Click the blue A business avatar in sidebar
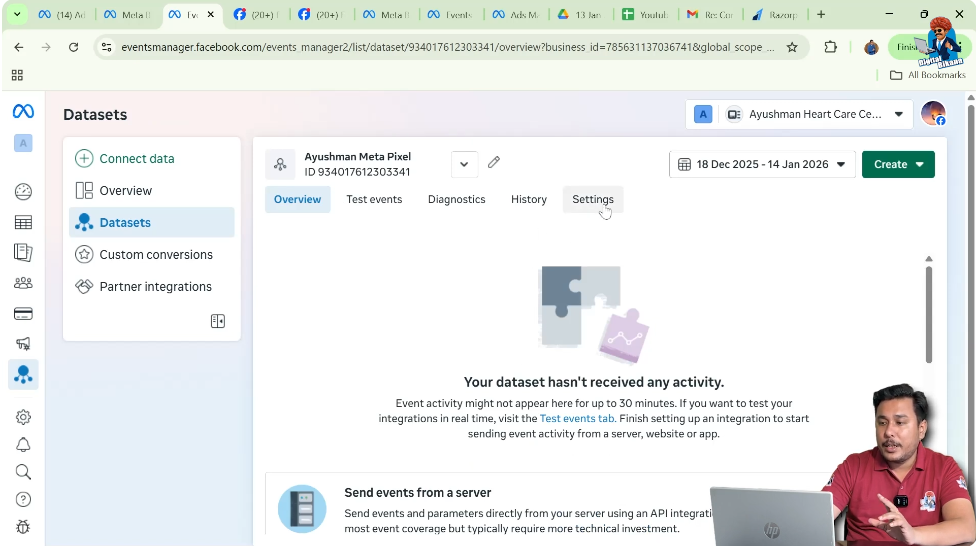Image resolution: width=976 pixels, height=546 pixels. (23, 143)
